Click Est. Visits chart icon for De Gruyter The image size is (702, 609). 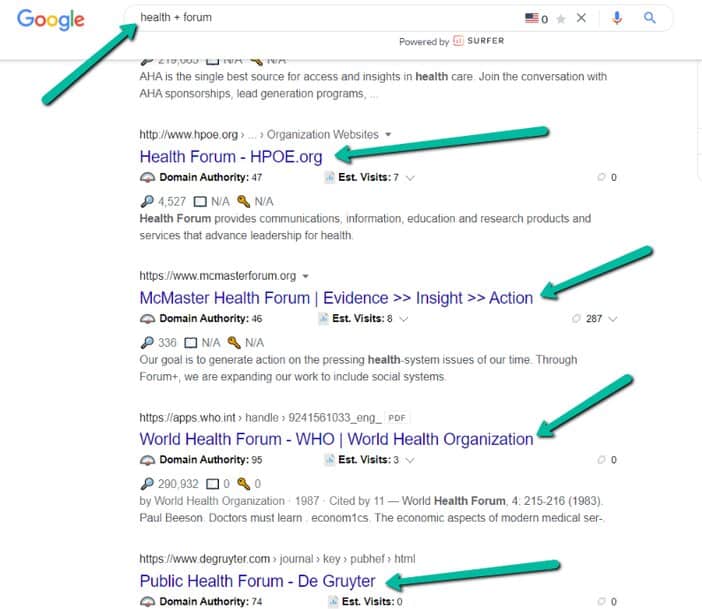click(333, 601)
